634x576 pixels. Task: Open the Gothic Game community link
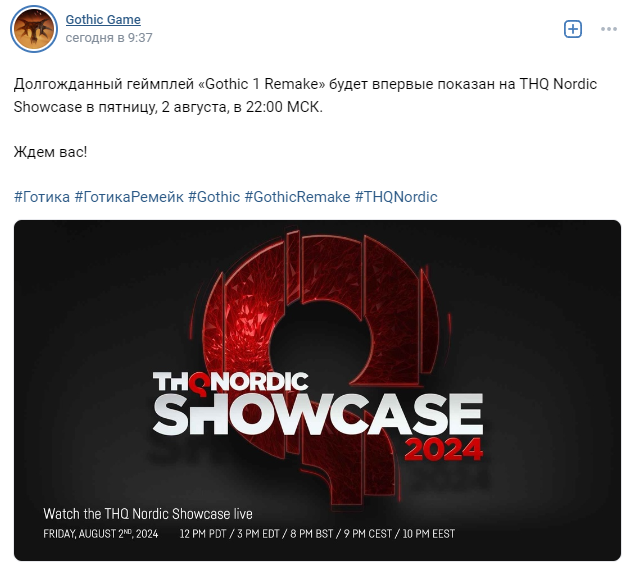click(103, 19)
